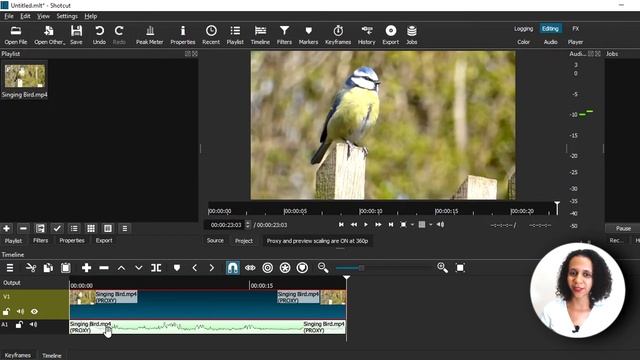
Task: Mute the V1 track
Action: tap(20, 311)
